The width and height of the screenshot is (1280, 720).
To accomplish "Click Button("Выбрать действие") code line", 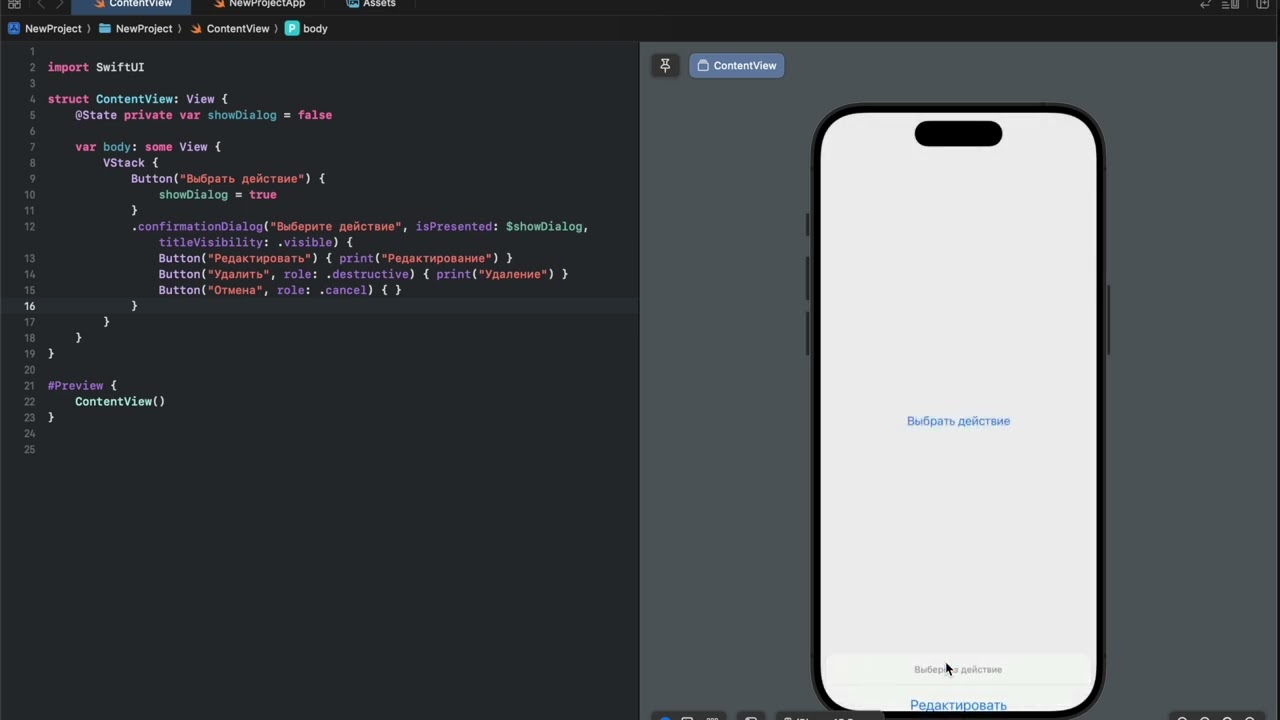I will click(228, 179).
